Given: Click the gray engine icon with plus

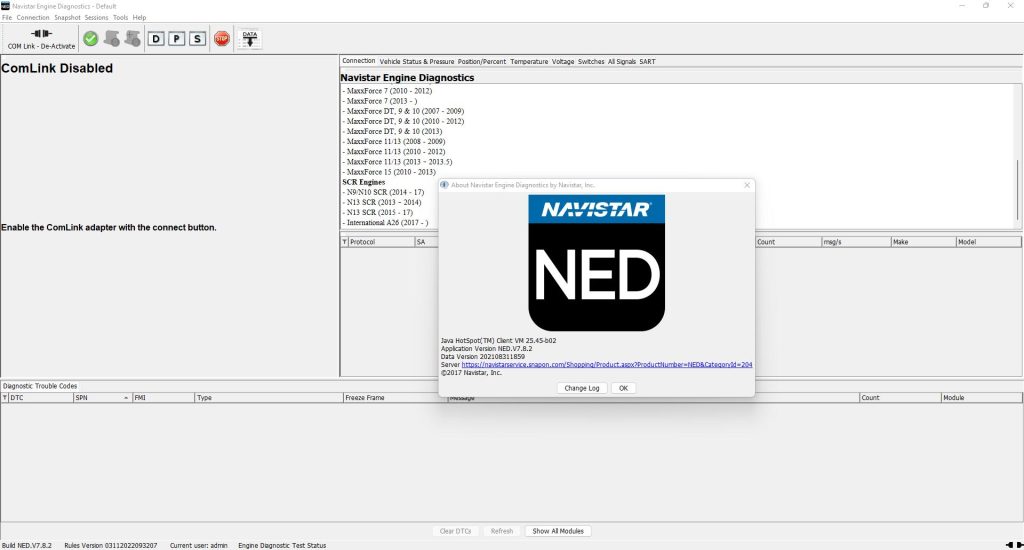Looking at the screenshot, I should 133,39.
